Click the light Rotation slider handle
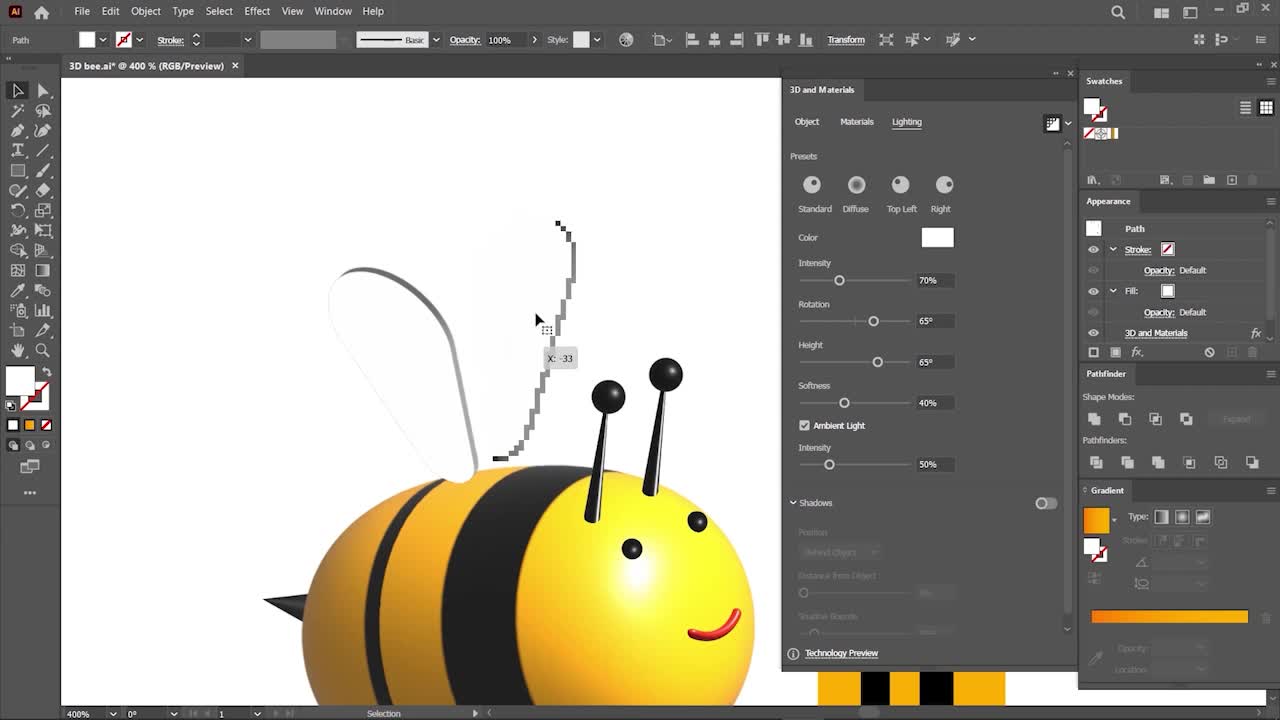The width and height of the screenshot is (1280, 720). pos(873,321)
